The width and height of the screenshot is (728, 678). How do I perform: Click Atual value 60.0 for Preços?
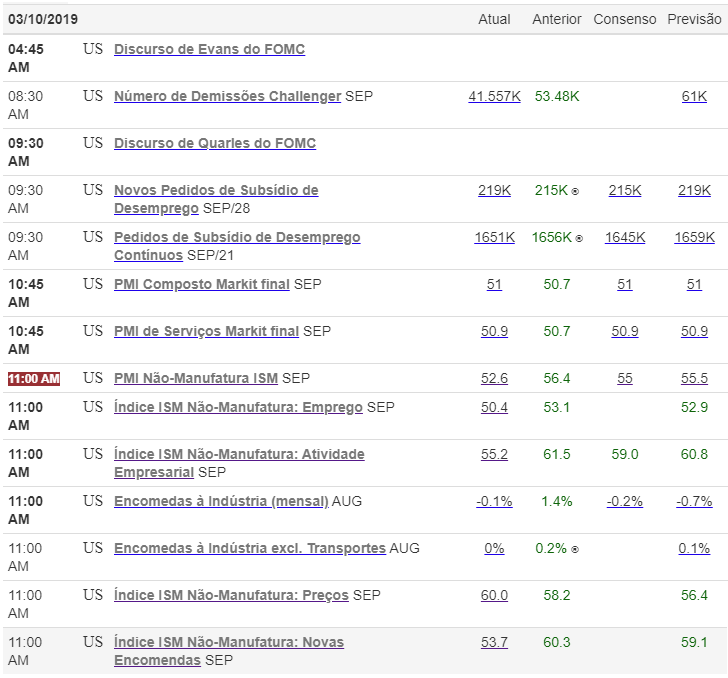494,595
